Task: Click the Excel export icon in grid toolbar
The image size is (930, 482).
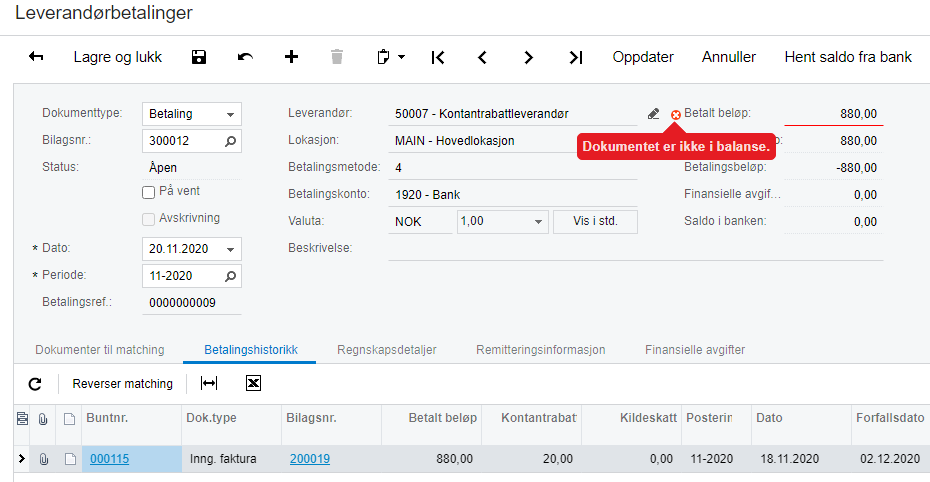Action: [x=253, y=384]
